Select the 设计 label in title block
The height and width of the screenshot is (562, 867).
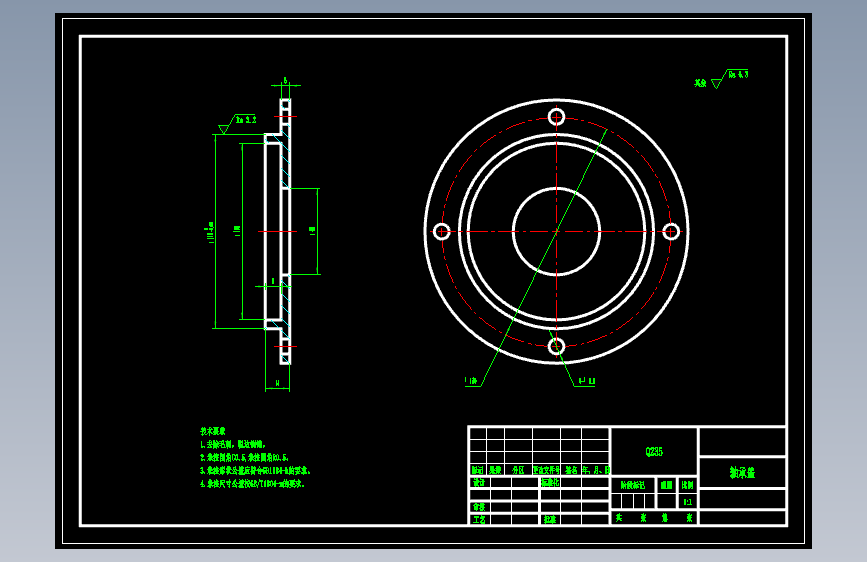click(479, 482)
